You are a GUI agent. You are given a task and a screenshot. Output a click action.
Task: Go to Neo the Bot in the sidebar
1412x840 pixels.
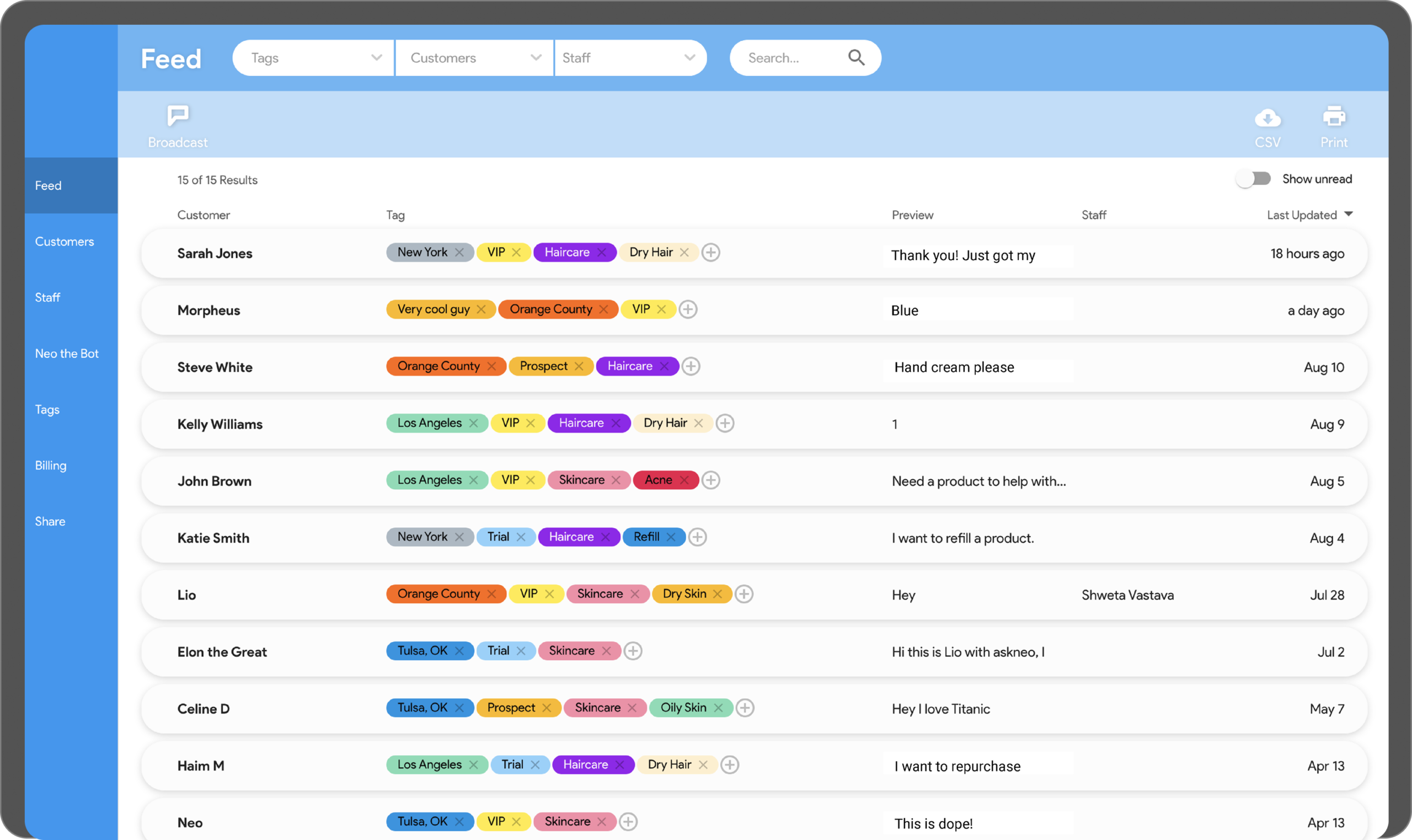pyautogui.click(x=67, y=354)
